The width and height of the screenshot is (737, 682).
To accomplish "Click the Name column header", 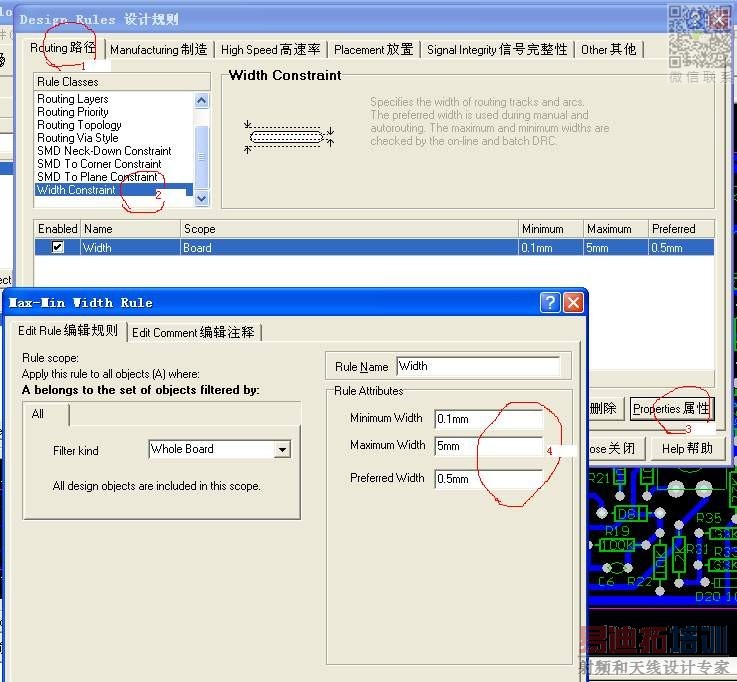I will click(130, 229).
